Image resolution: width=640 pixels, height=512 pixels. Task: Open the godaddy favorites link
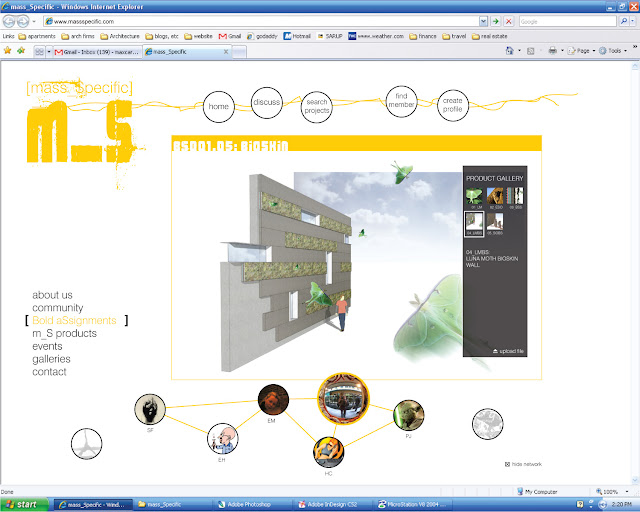(x=262, y=36)
